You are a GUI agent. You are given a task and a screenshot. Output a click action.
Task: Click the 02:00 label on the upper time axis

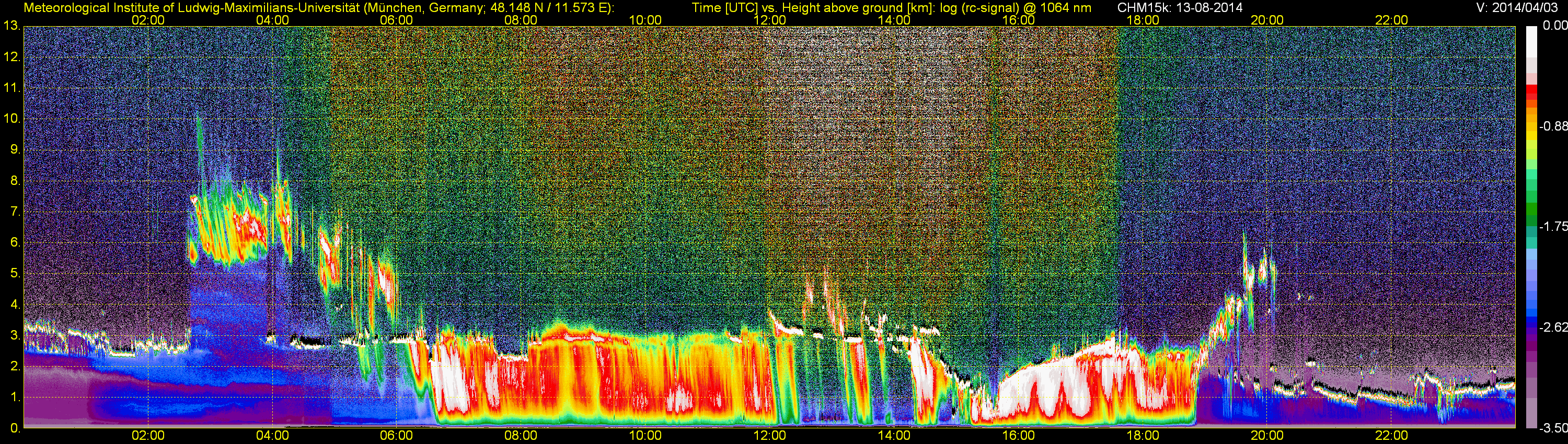pos(148,20)
